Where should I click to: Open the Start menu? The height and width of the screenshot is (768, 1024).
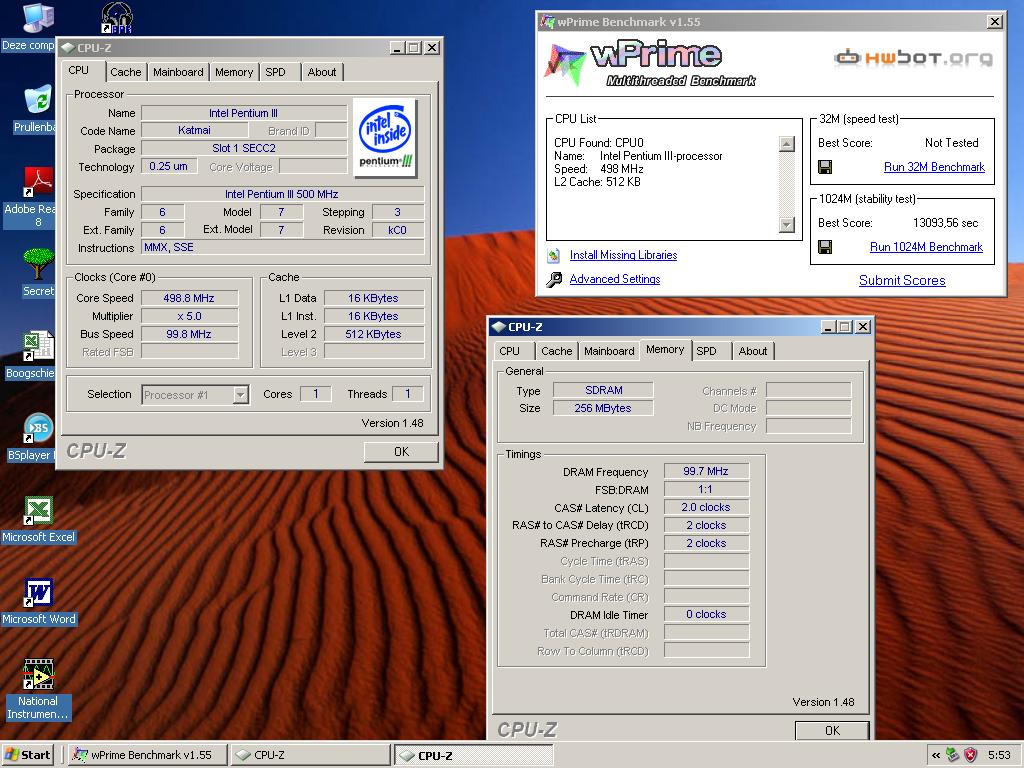pos(27,755)
